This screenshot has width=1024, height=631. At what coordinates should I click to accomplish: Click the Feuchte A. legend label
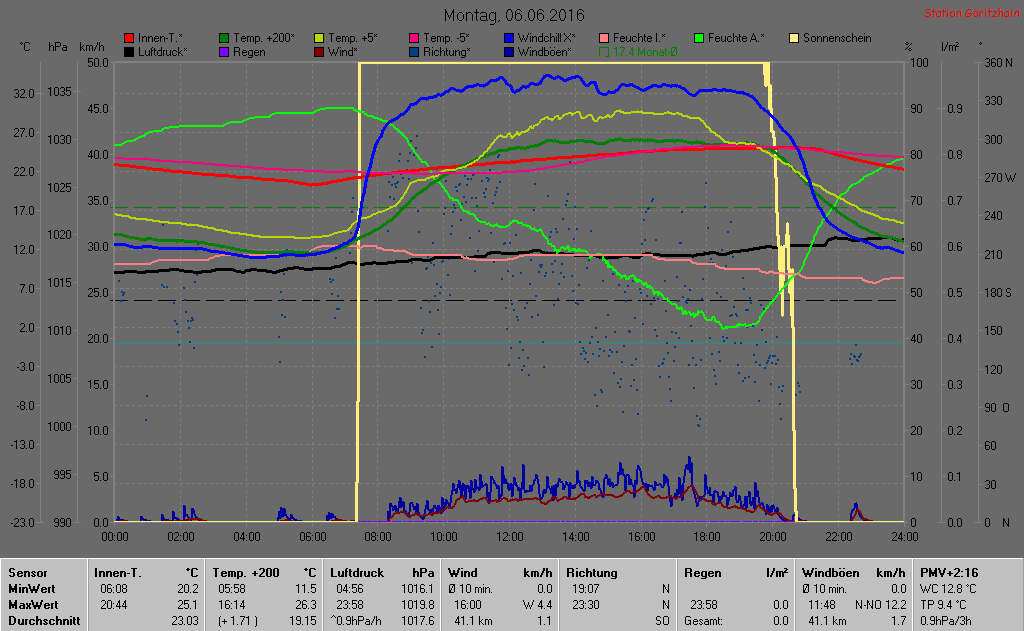[x=736, y=39]
